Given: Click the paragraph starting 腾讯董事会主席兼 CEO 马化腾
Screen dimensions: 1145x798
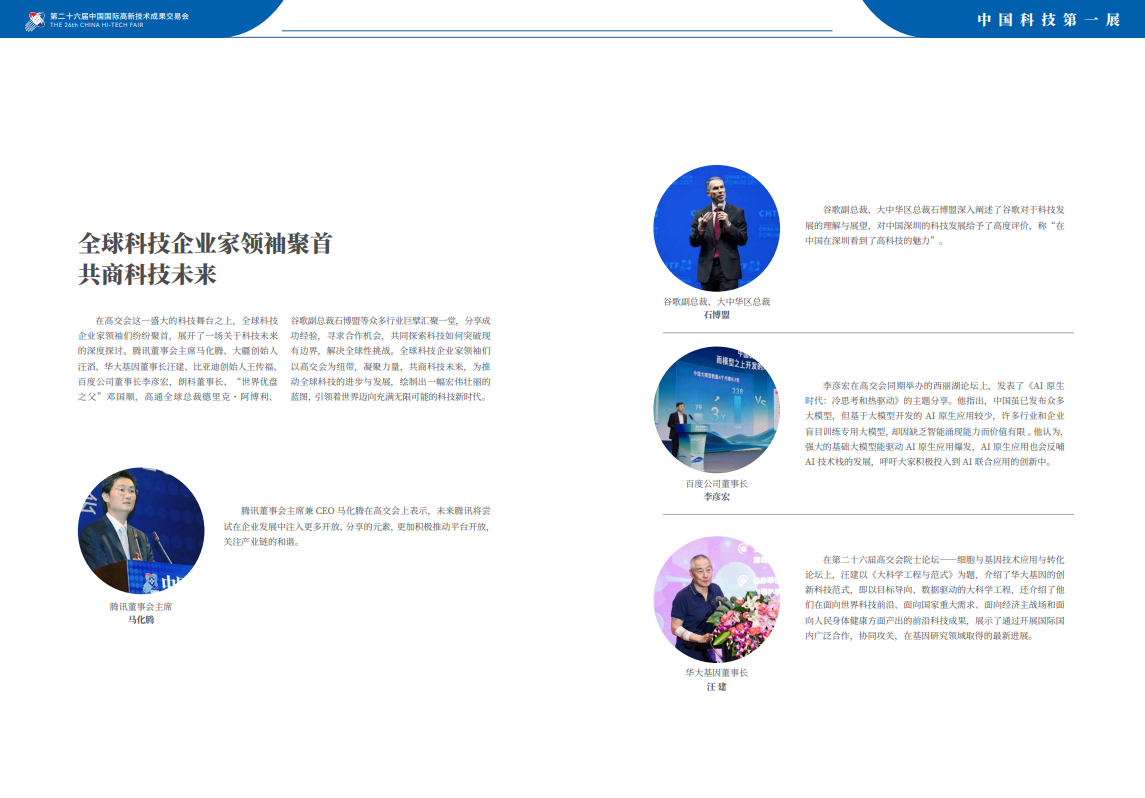Looking at the screenshot, I should (x=357, y=526).
